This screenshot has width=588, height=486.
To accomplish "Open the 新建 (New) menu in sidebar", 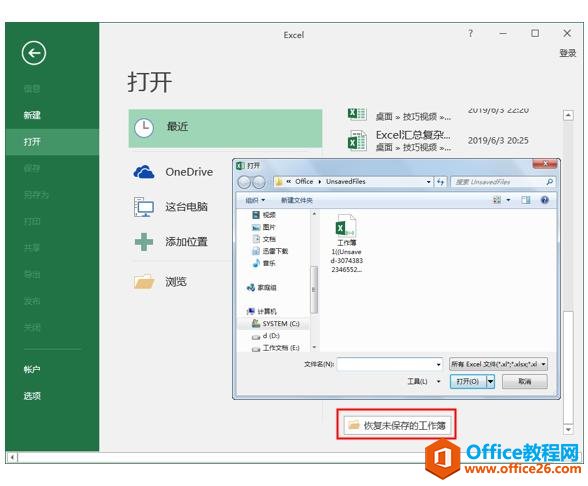I will pyautogui.click(x=32, y=115).
